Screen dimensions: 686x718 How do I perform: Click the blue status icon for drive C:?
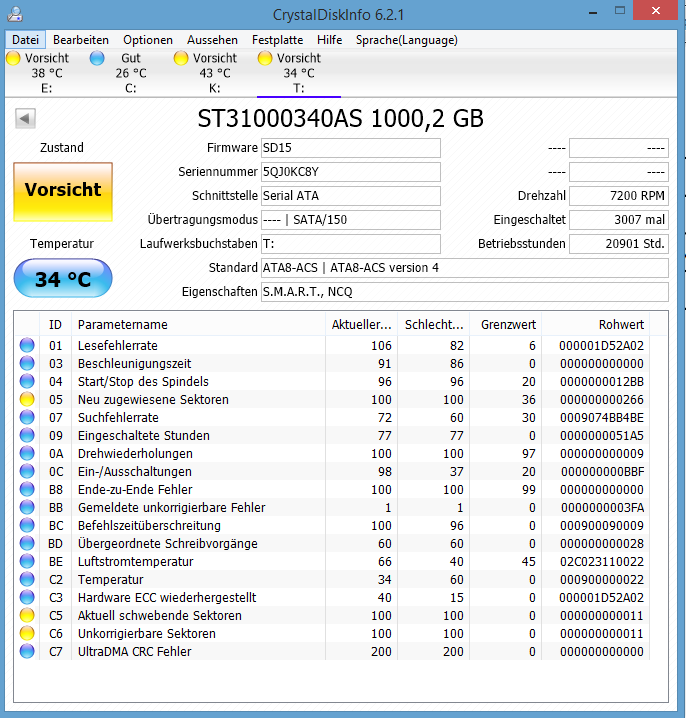97,58
